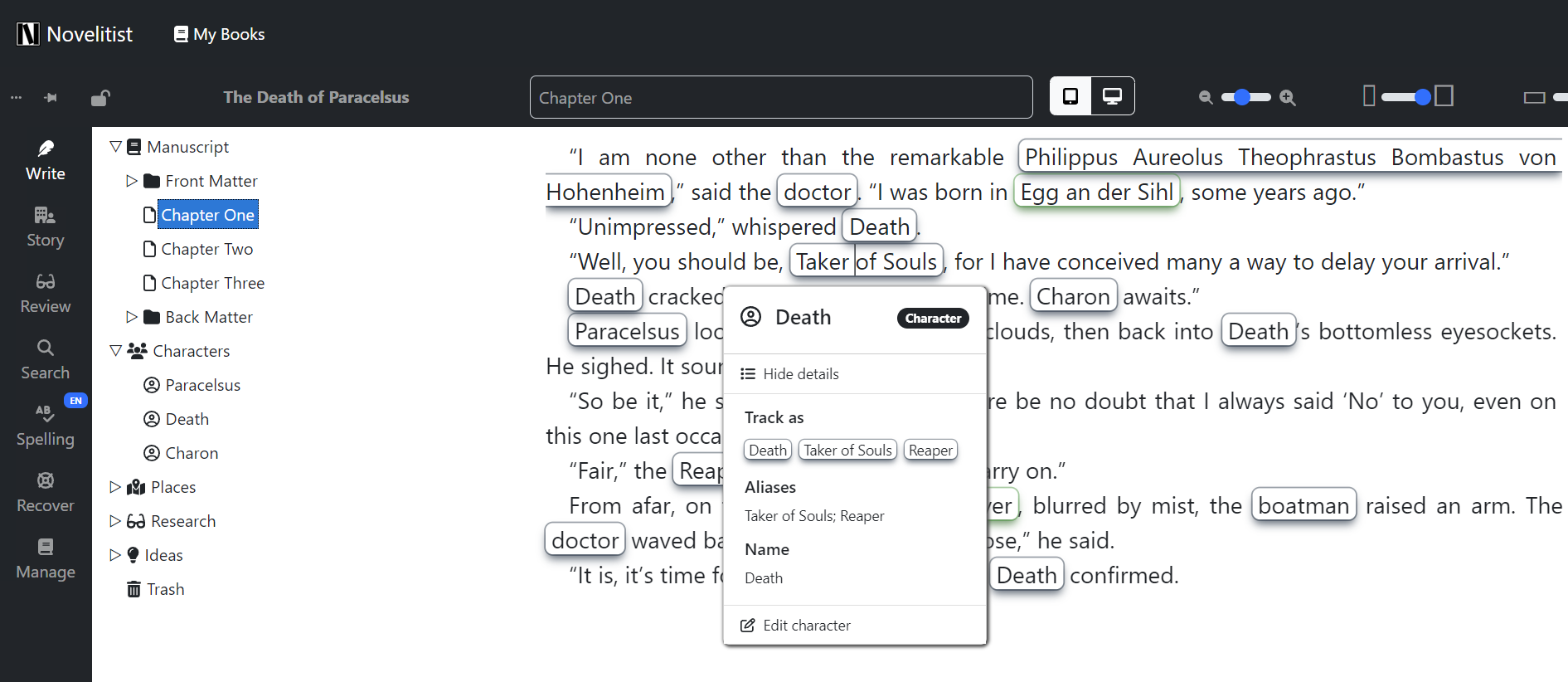This screenshot has height=682, width=1568.
Task: Switch to desktop monitor view mode
Action: (x=1112, y=96)
